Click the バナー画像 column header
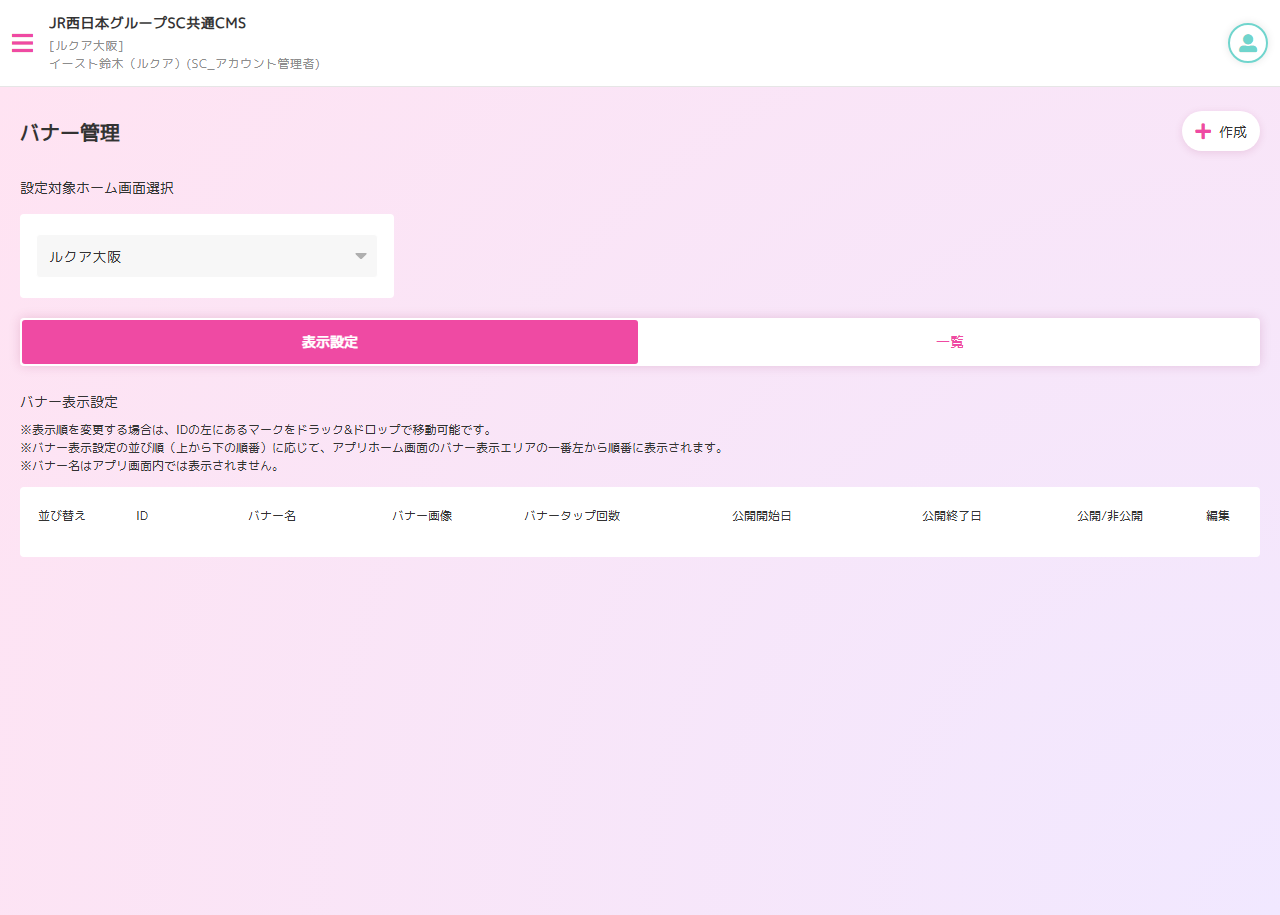1280x915 pixels. pos(422,516)
